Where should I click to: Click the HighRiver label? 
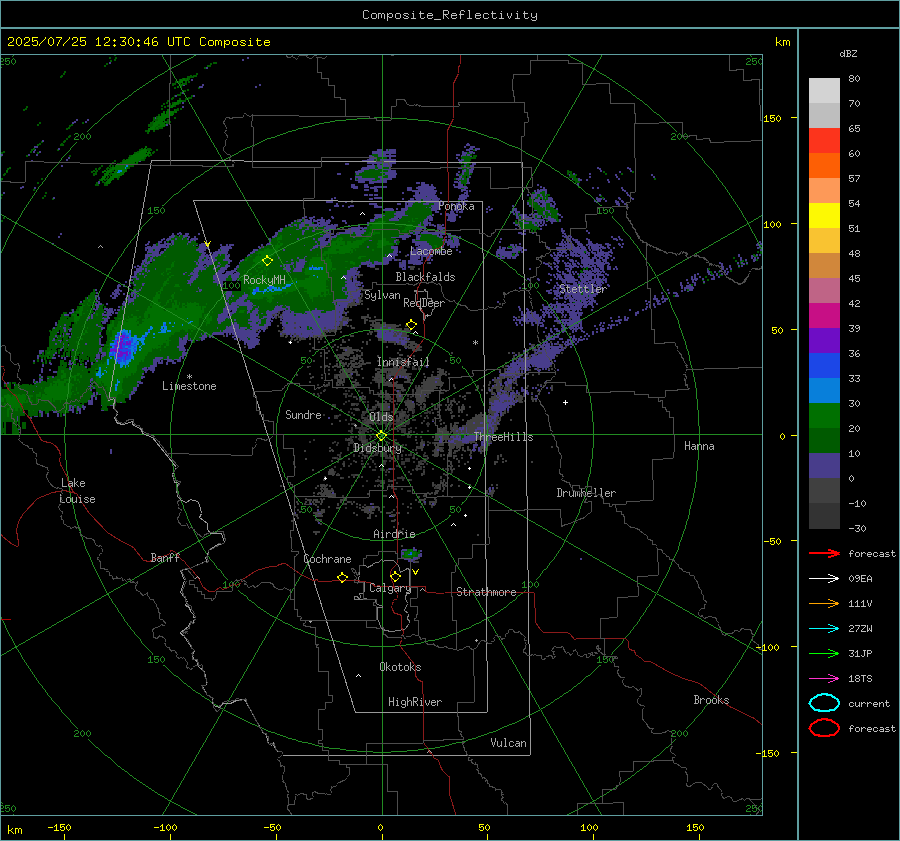pos(415,702)
